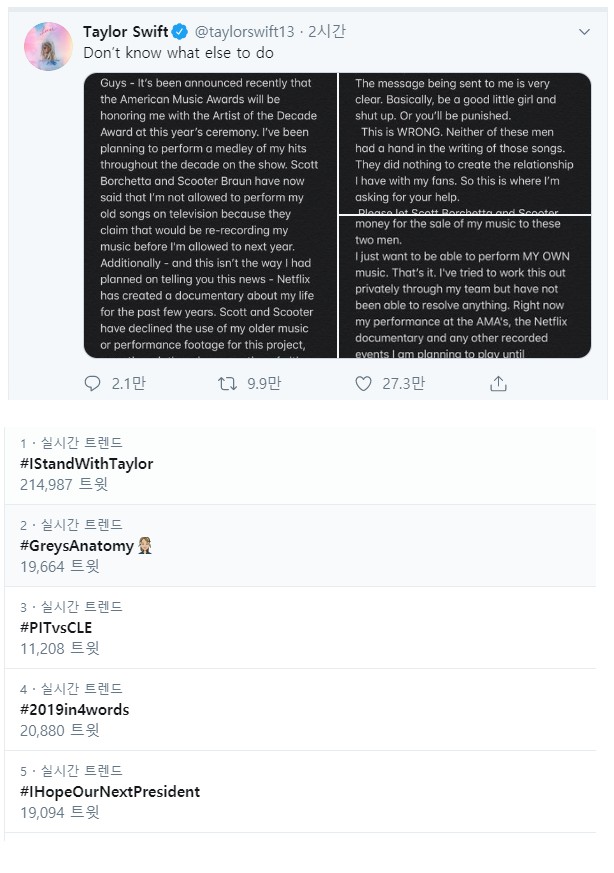Open the top-right statement image
The image size is (614, 873).
pyautogui.click(x=465, y=143)
